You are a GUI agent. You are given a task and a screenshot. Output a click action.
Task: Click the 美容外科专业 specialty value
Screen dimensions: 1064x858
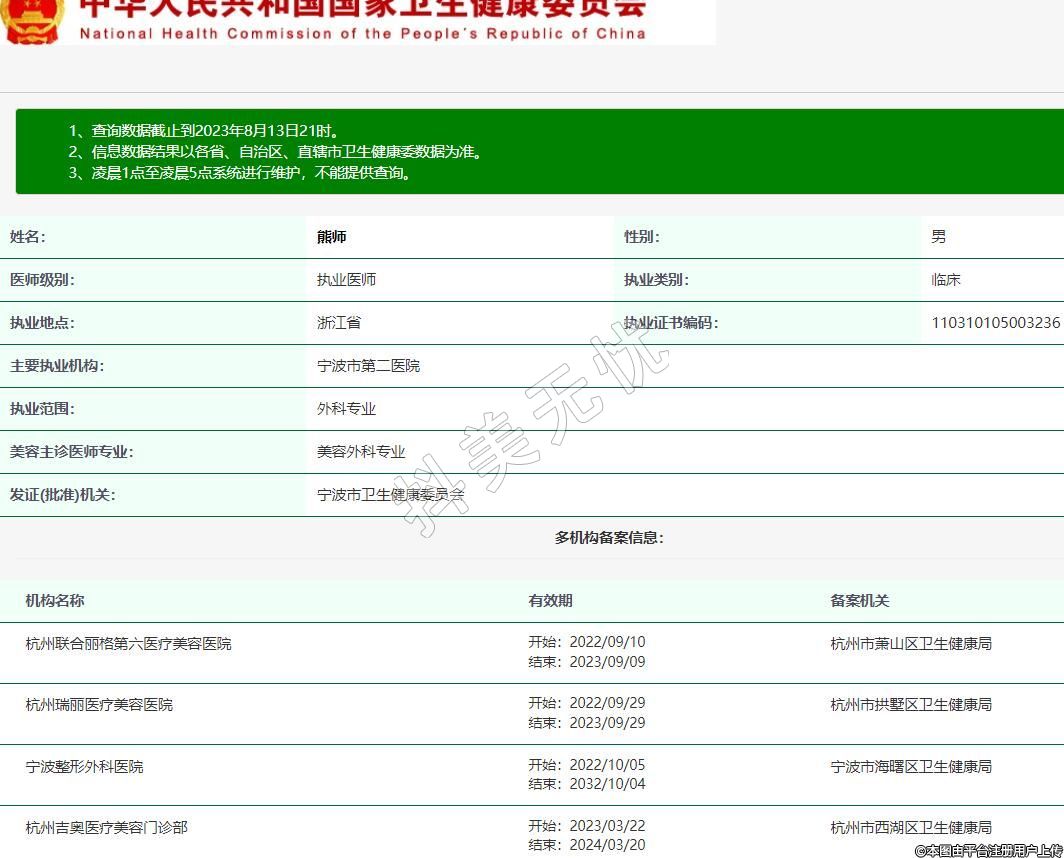tap(361, 452)
